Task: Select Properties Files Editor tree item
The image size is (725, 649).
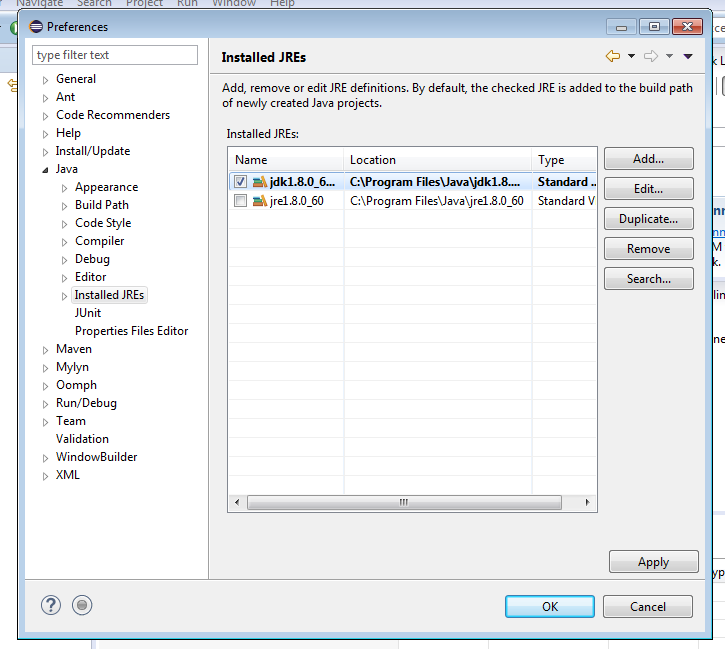Action: [x=131, y=331]
